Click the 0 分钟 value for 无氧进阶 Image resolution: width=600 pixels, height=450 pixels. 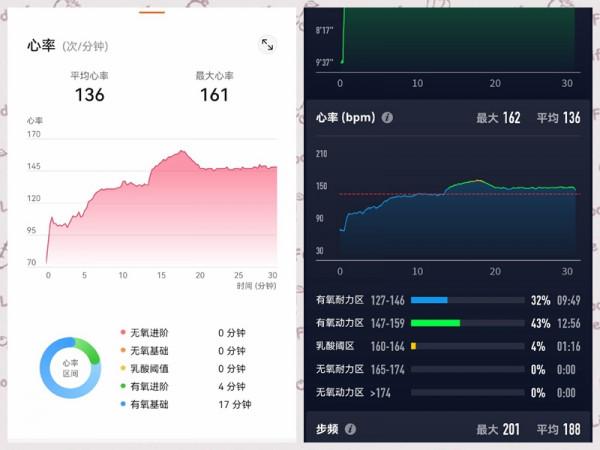coord(232,333)
